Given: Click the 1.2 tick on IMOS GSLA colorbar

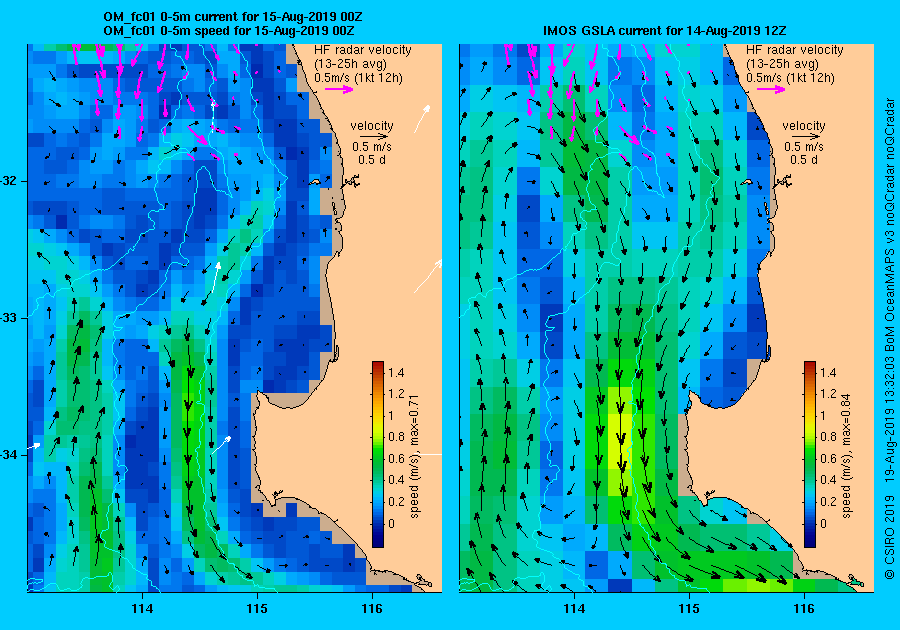Looking at the screenshot, I should click(828, 394).
